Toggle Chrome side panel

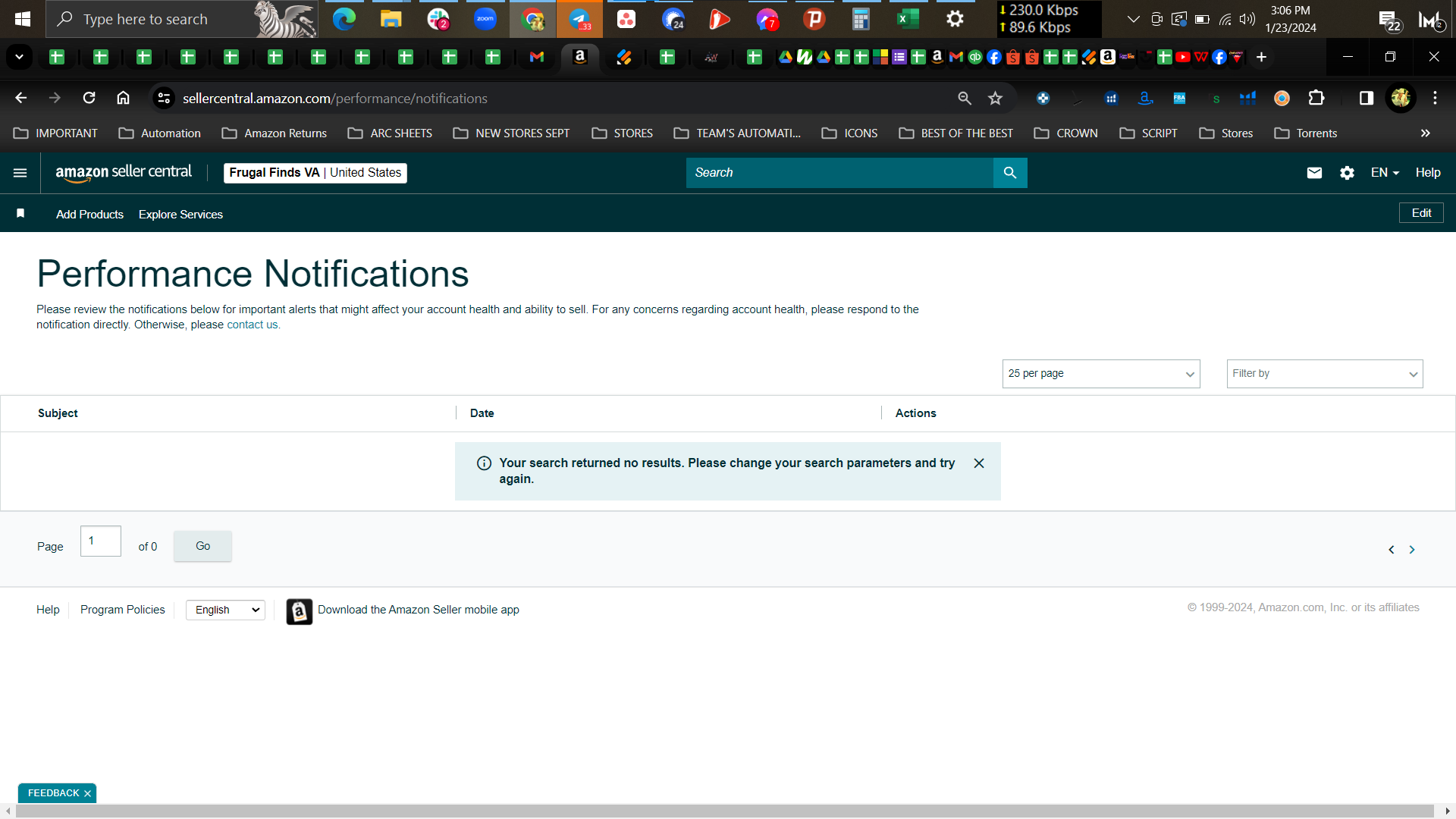[1367, 98]
